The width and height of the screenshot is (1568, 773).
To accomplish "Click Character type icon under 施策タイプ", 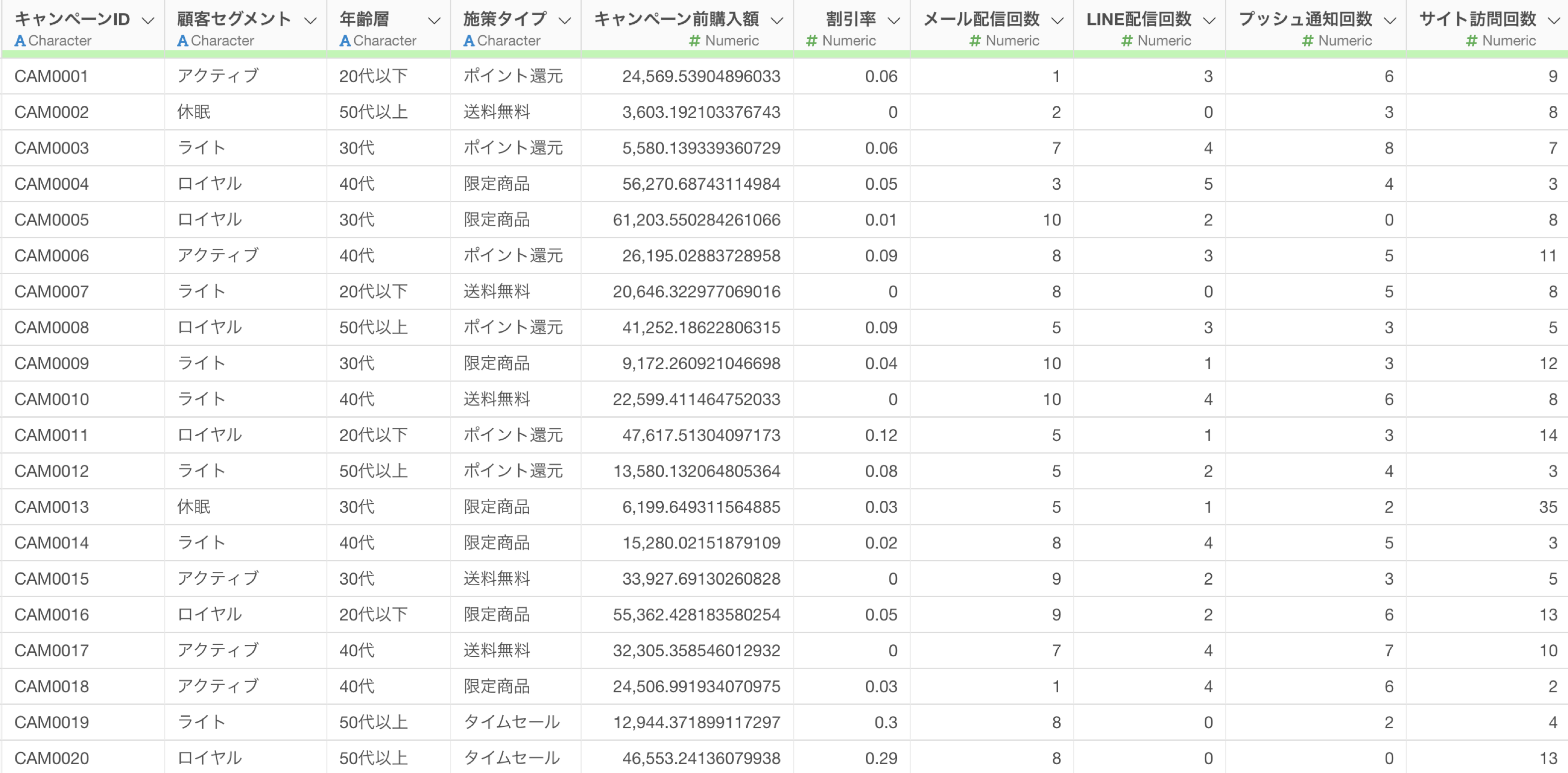I will (x=469, y=41).
